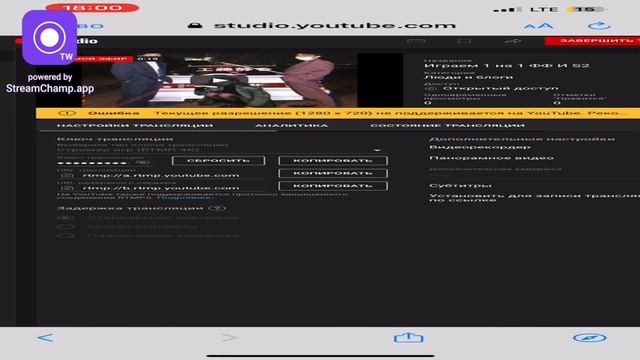Select the third stream latency radio option
This screenshot has width=640, height=360.
click(65, 236)
